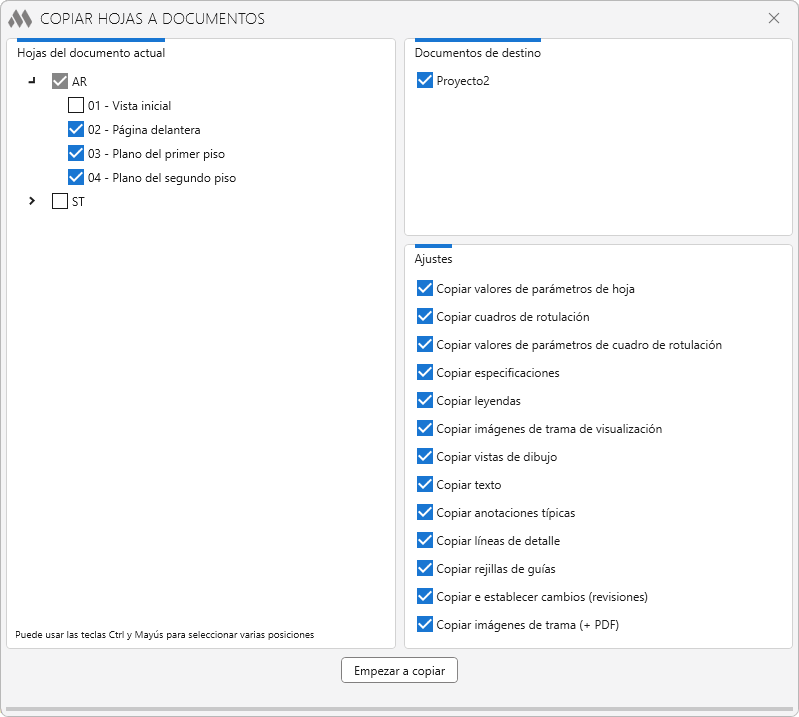The height and width of the screenshot is (717, 799).
Task: Disable Copiar cuadros de rotulación
Action: click(424, 317)
